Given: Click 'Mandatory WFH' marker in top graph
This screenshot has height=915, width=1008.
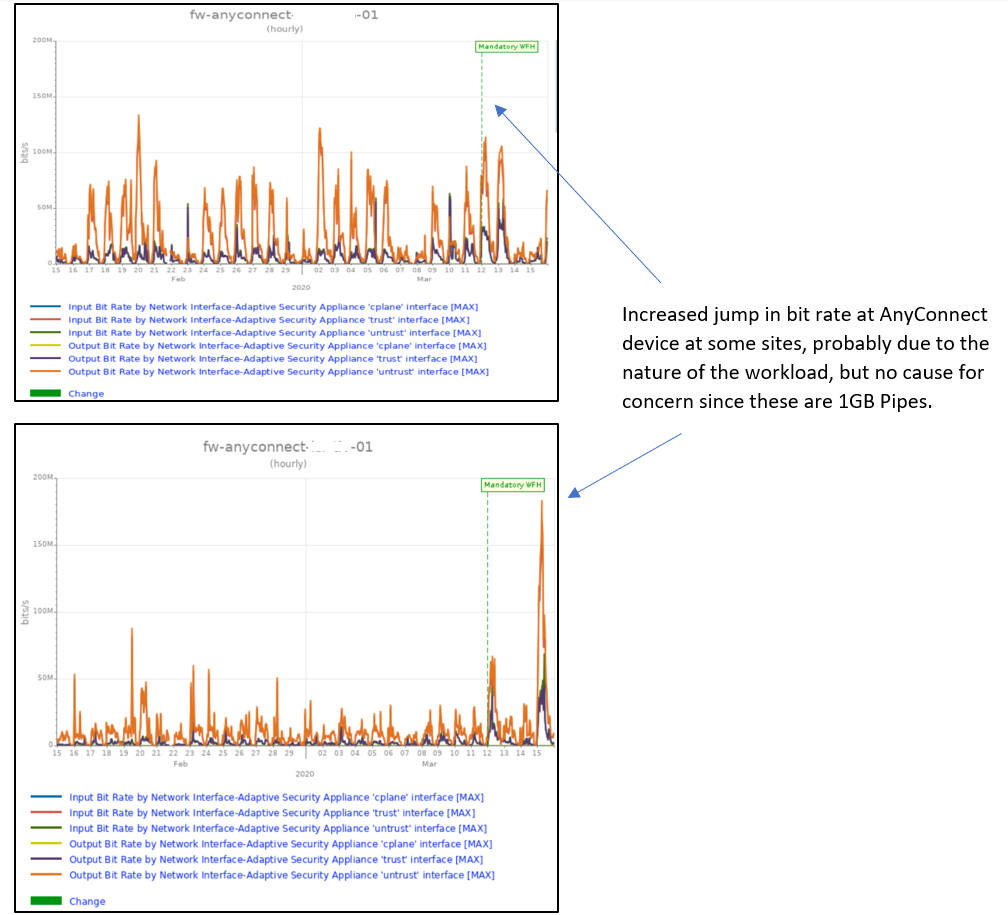Looking at the screenshot, I should [508, 47].
